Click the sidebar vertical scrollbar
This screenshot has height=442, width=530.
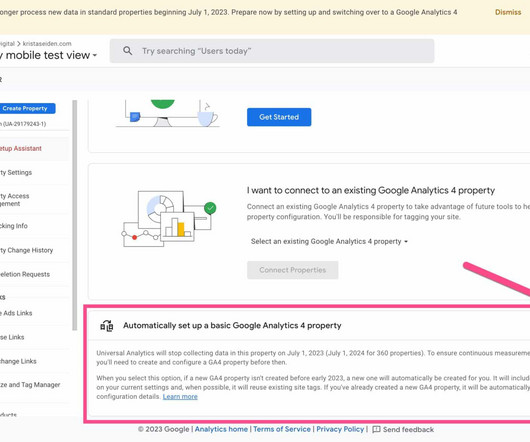[75, 215]
